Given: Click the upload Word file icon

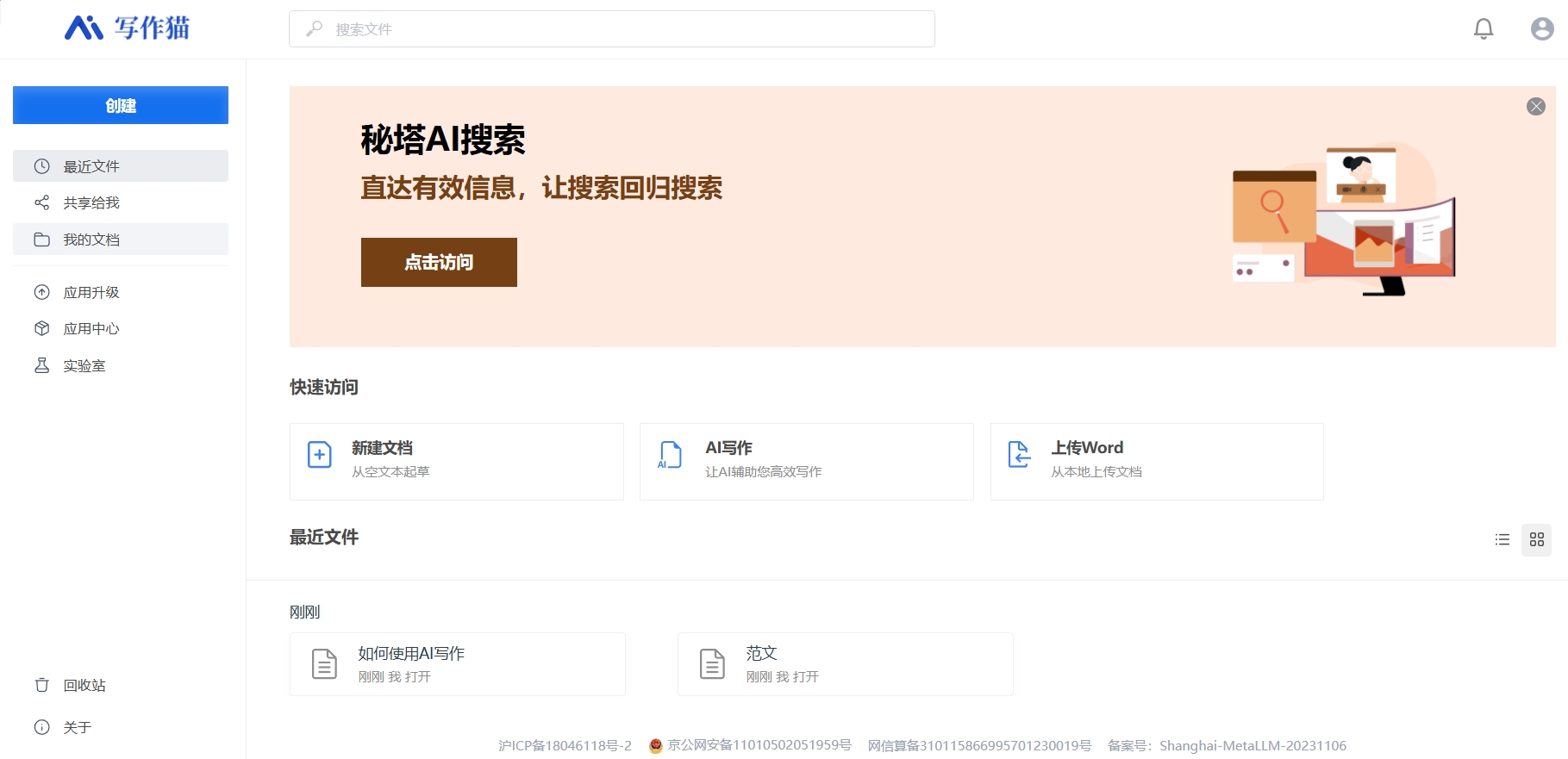Looking at the screenshot, I should 1020,454.
